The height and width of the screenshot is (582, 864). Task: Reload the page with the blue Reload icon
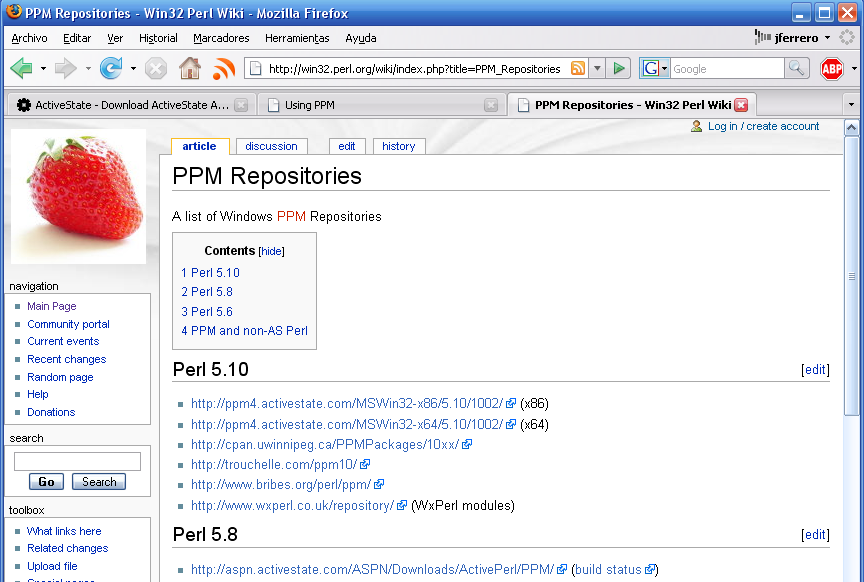[x=111, y=68]
